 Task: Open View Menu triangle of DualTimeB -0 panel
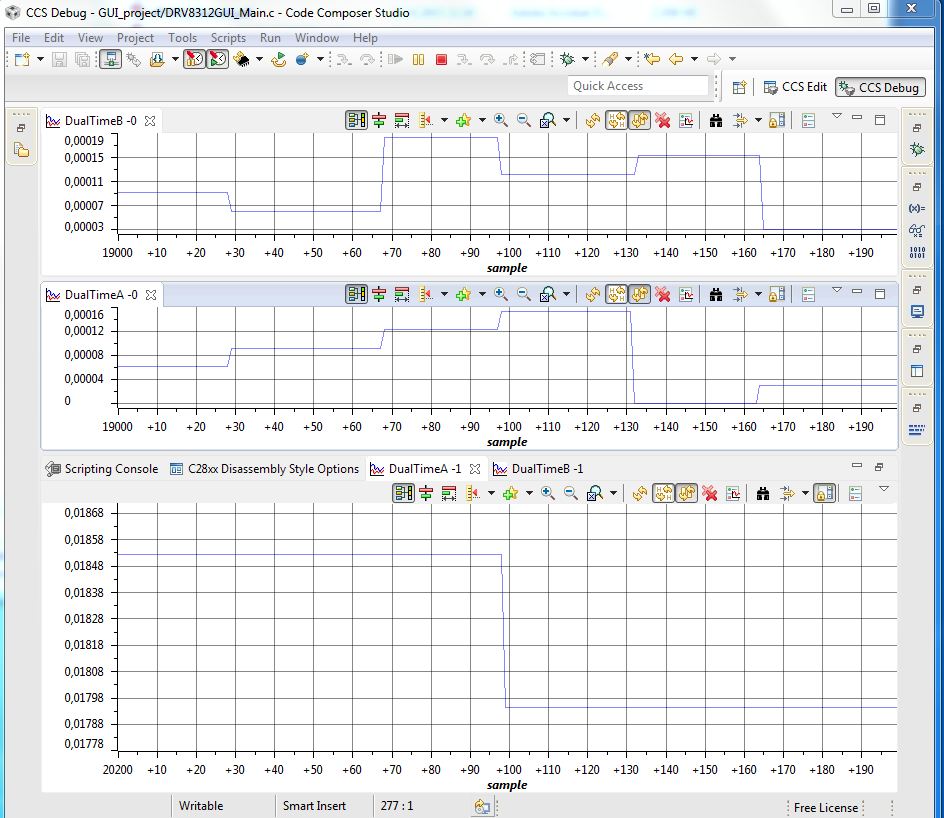pyautogui.click(x=836, y=116)
